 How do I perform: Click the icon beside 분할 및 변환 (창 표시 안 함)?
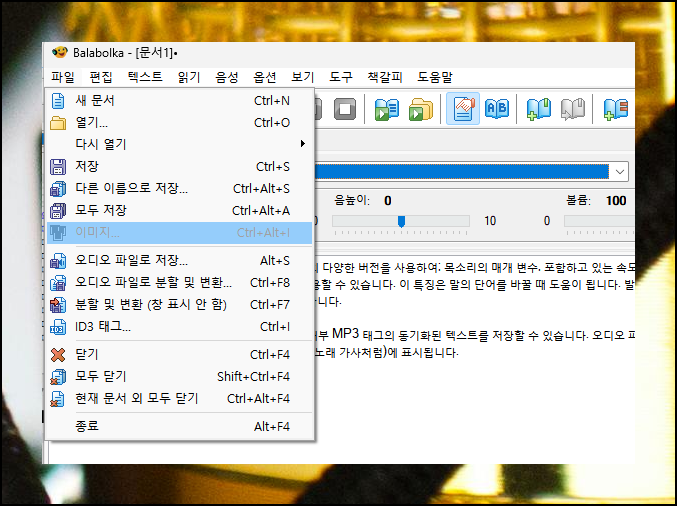[x=58, y=305]
